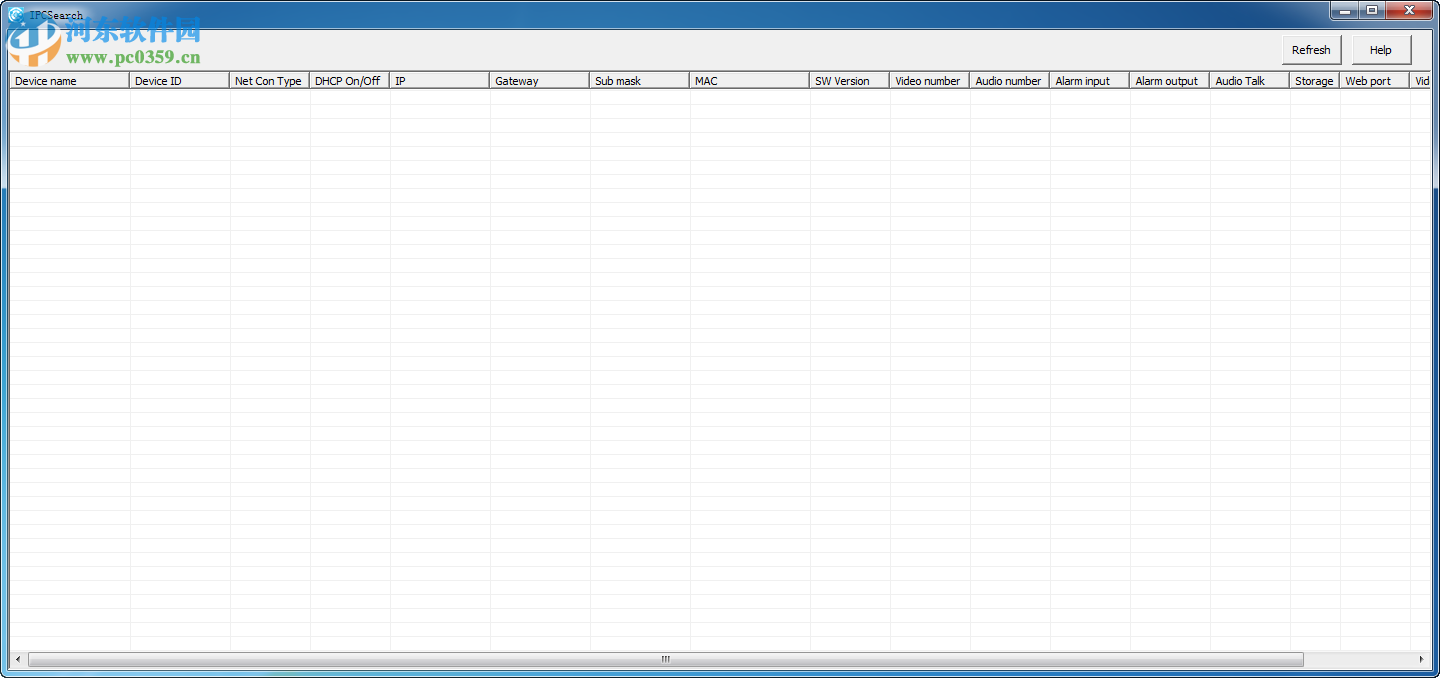Select the Audio number column header
The width and height of the screenshot is (1440, 678).
click(x=1010, y=81)
